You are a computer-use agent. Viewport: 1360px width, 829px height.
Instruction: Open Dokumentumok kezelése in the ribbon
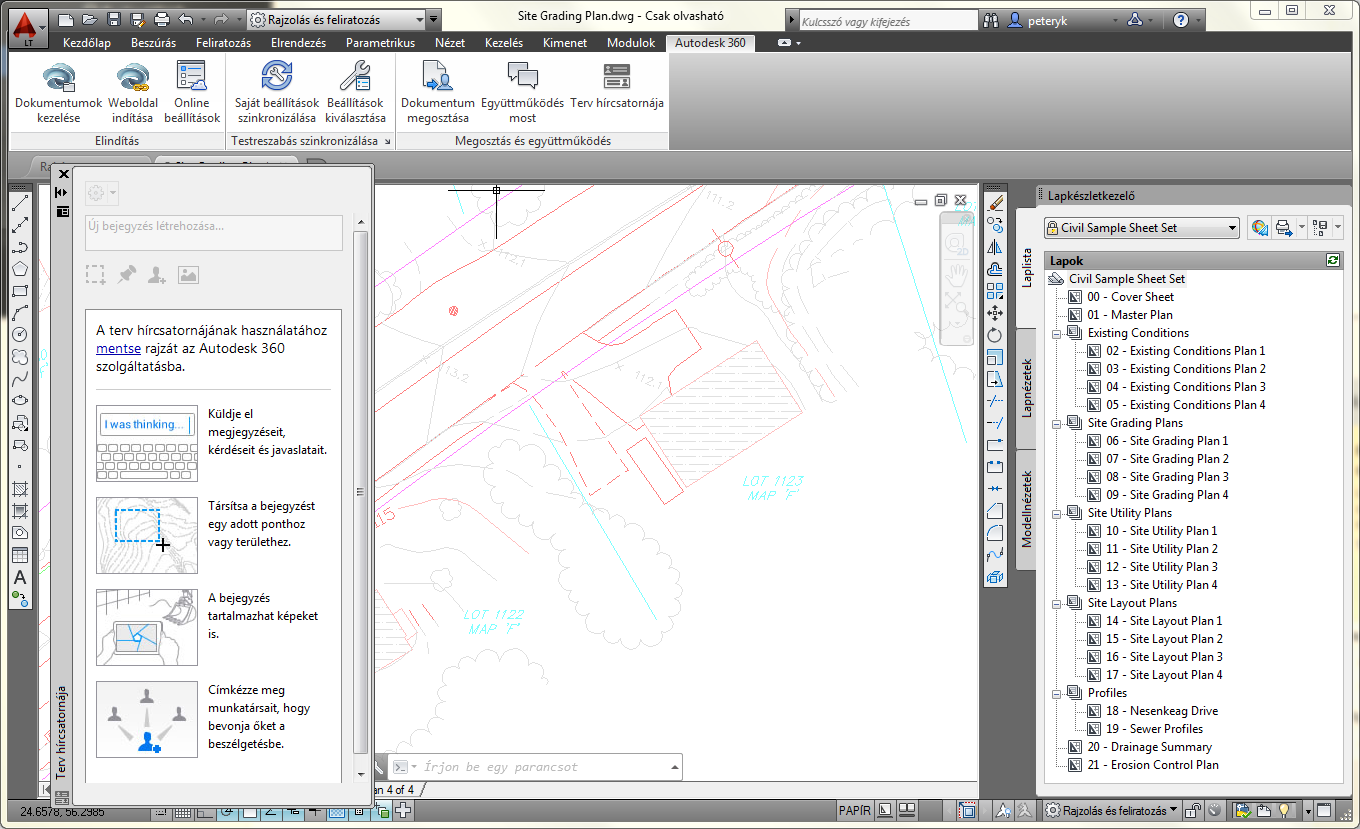(x=59, y=93)
